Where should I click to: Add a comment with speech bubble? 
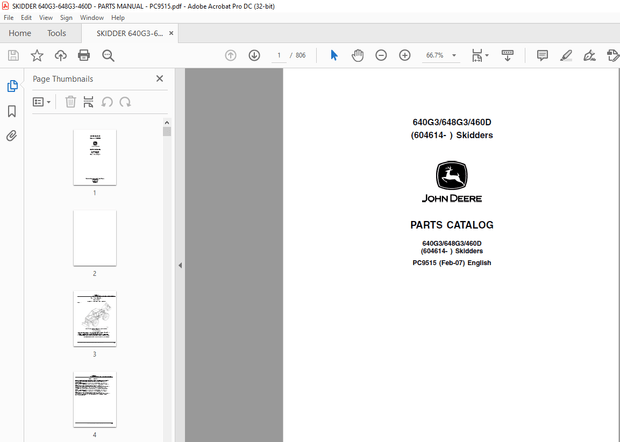pyautogui.click(x=542, y=55)
